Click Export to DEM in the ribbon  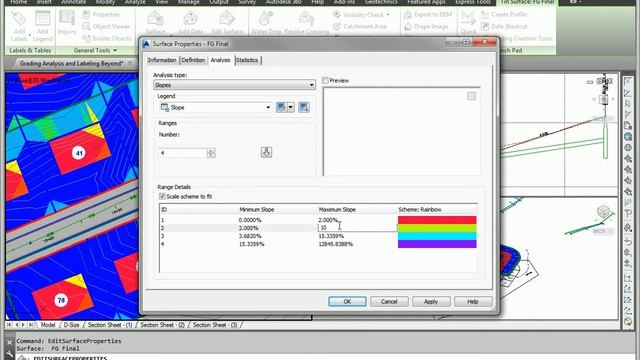click(x=428, y=15)
